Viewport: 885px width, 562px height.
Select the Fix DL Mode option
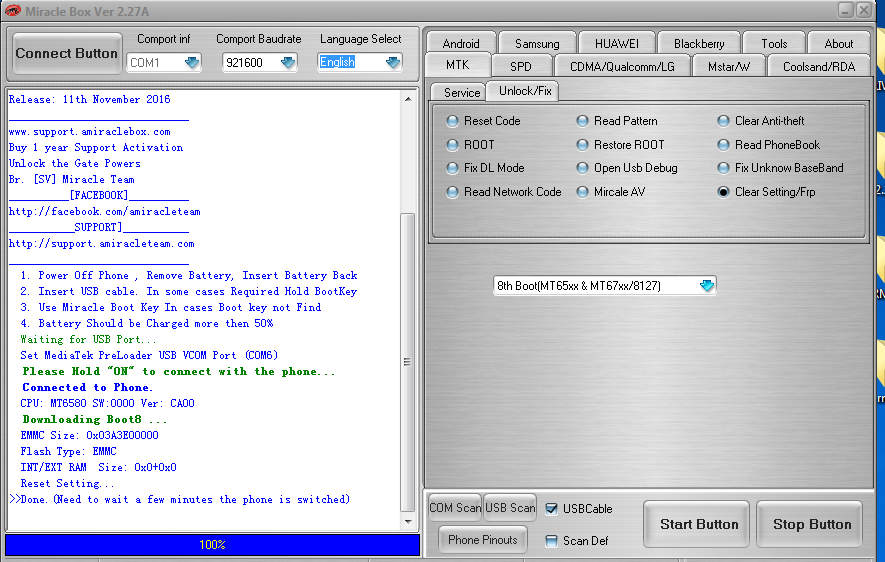click(452, 168)
